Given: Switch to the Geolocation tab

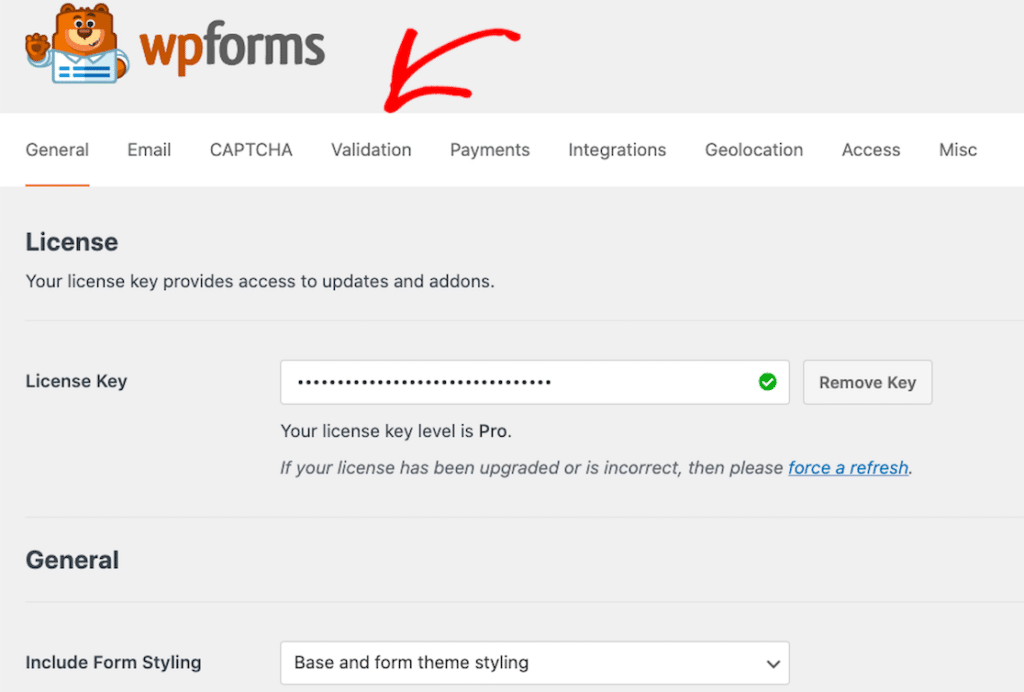Looking at the screenshot, I should 753,150.
